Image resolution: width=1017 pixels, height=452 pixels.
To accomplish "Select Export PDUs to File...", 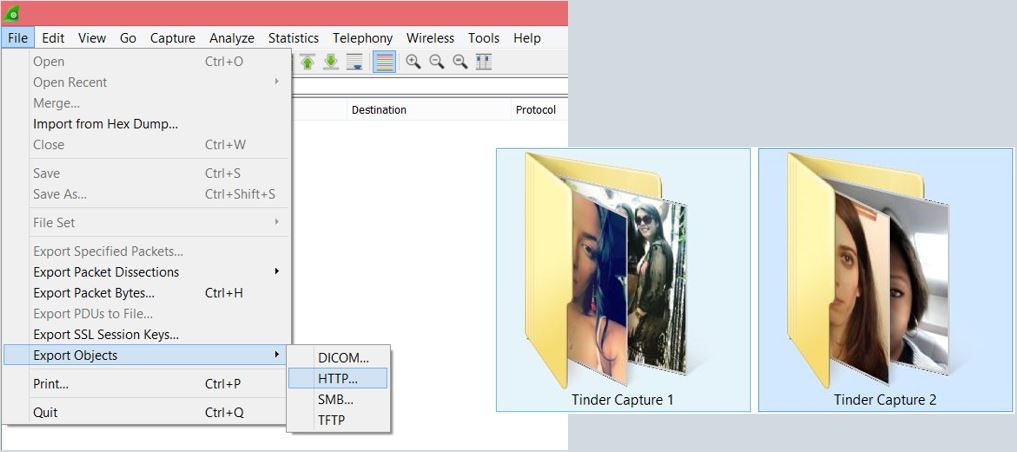I will click(147, 314).
